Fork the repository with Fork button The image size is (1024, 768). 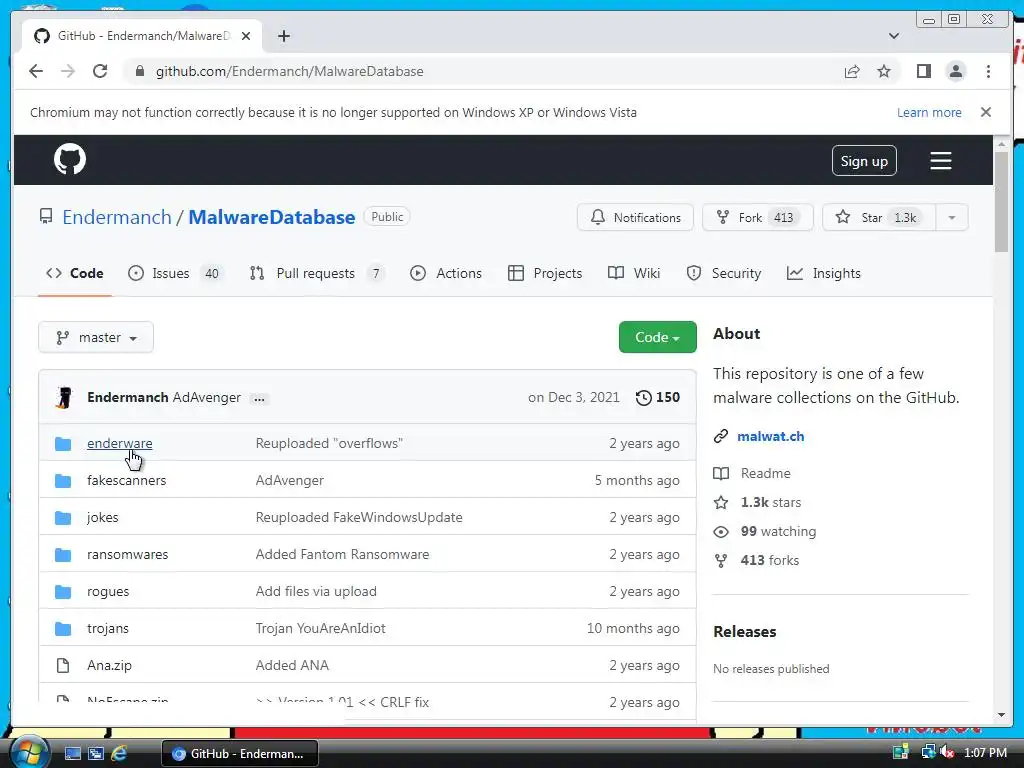coord(758,217)
